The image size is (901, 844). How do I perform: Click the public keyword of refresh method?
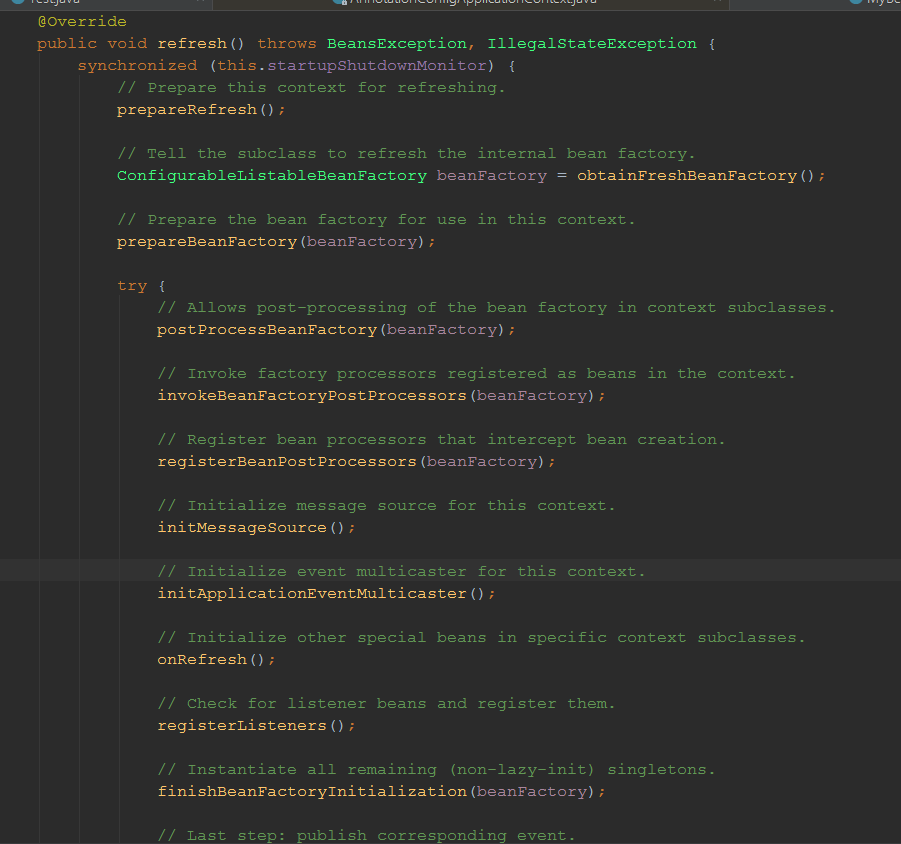tap(67, 44)
